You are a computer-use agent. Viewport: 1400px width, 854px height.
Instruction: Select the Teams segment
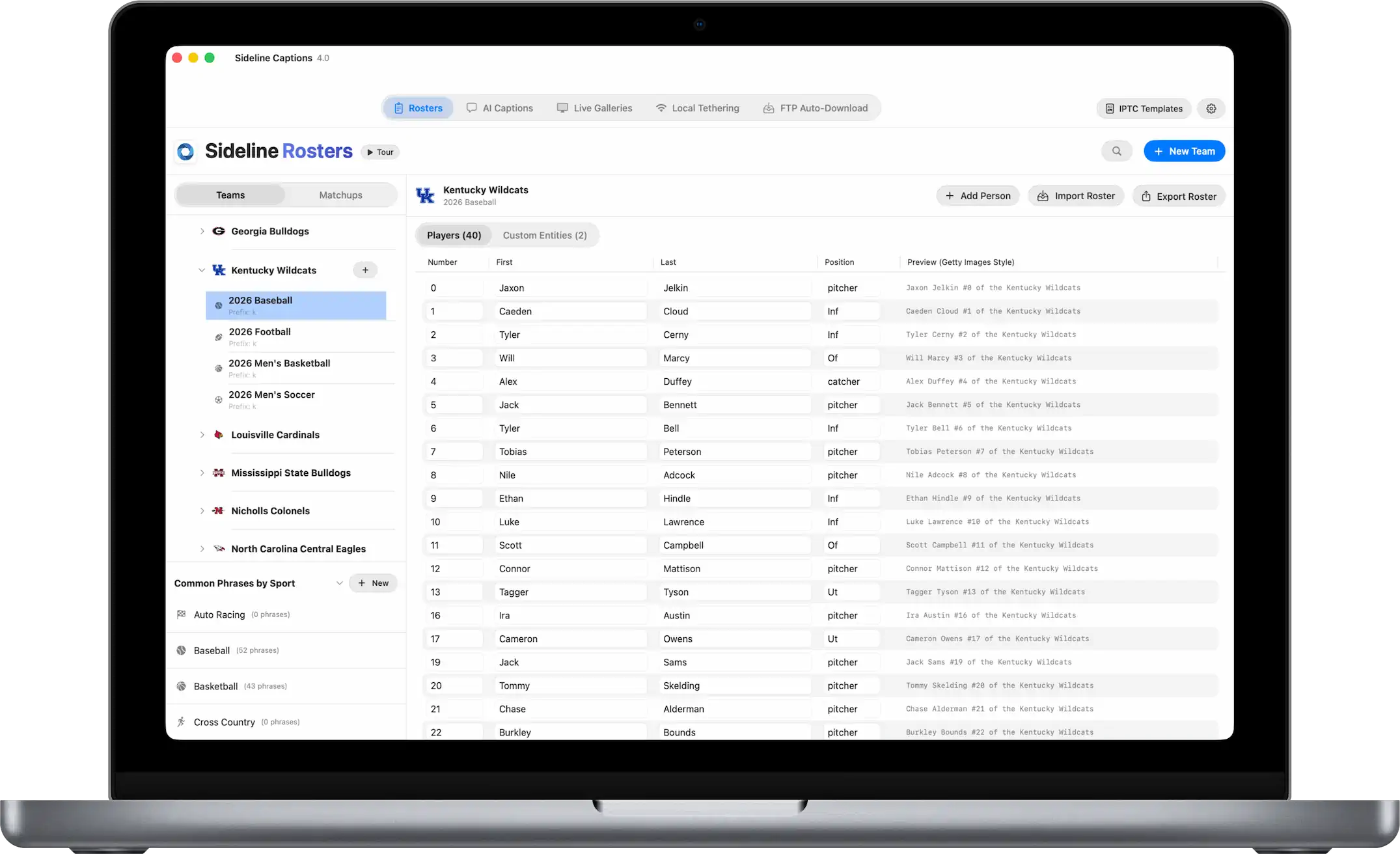click(230, 195)
